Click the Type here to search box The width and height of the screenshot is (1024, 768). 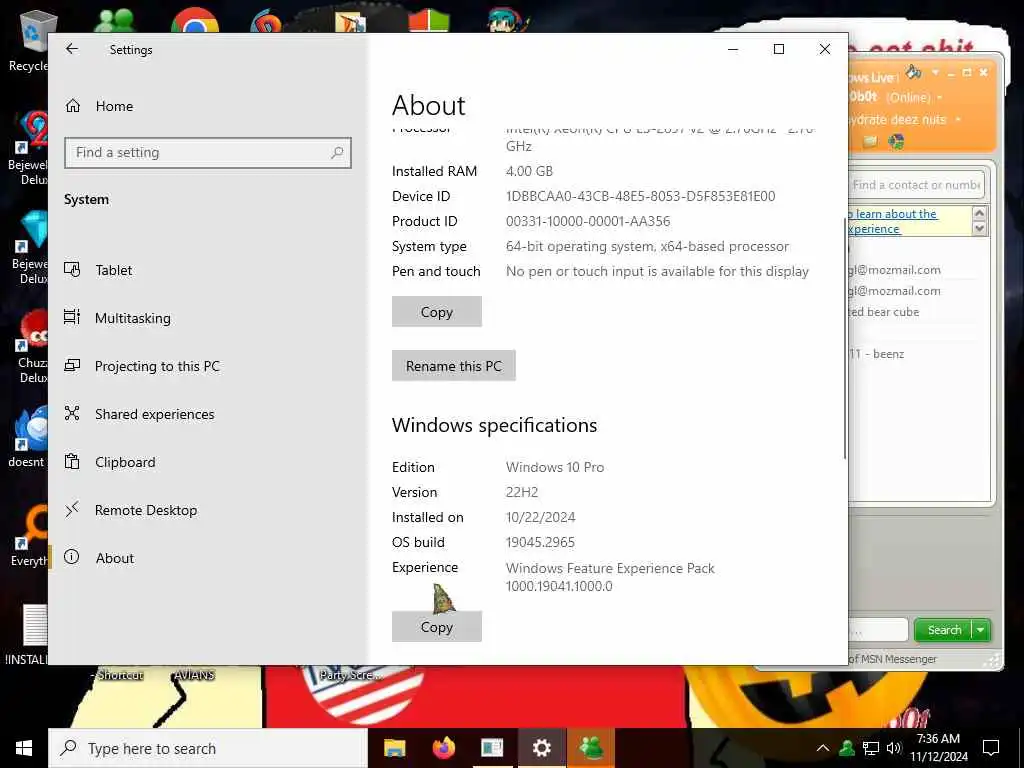(208, 748)
